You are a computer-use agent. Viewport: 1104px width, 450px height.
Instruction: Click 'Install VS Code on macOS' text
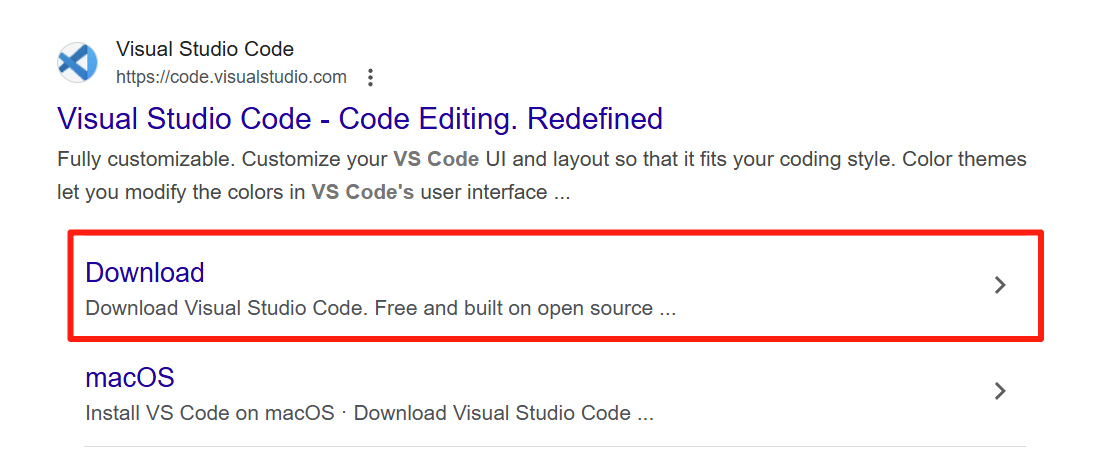pyautogui.click(x=210, y=413)
